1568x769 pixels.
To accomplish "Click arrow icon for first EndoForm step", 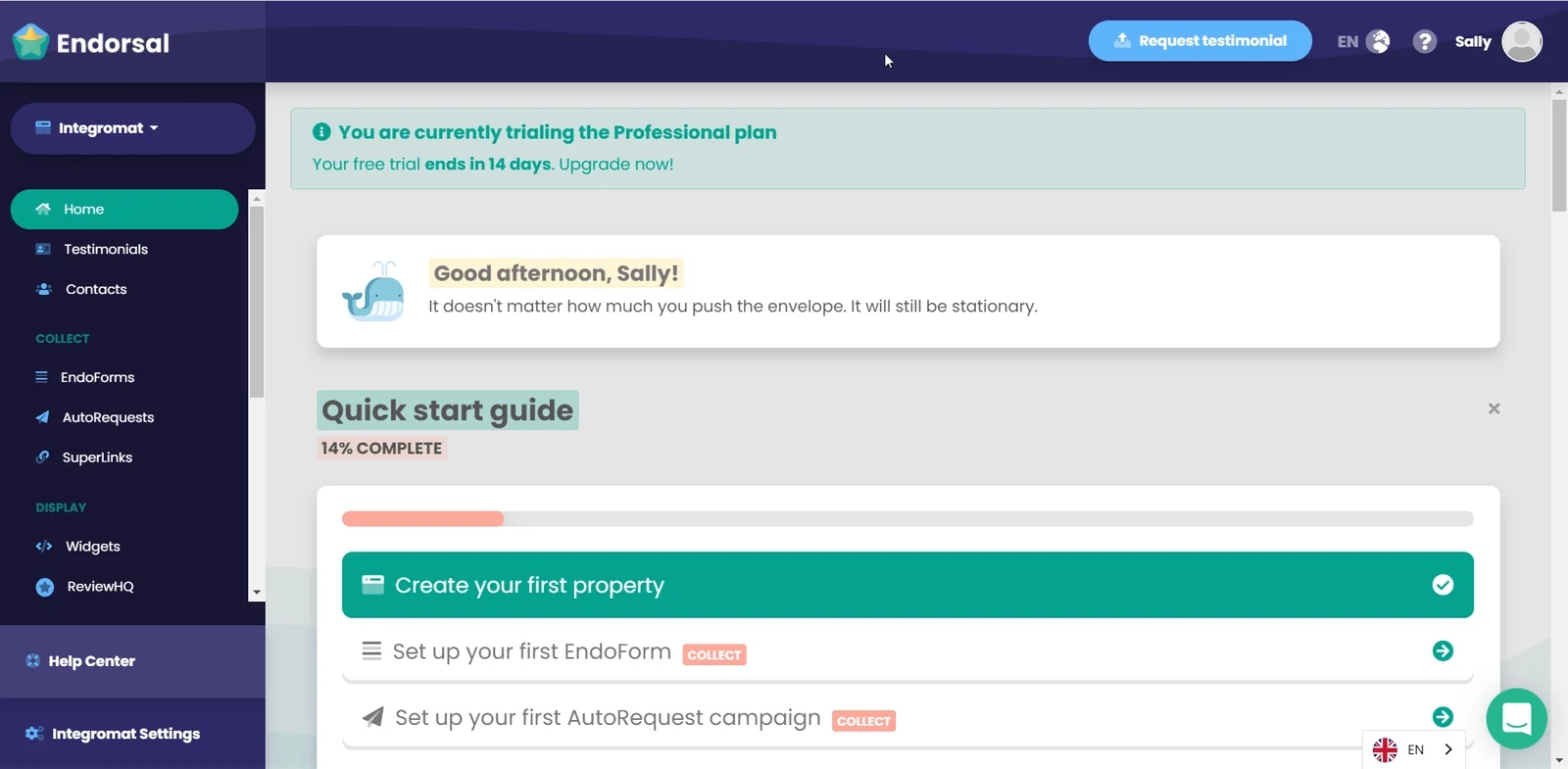I will (1443, 650).
